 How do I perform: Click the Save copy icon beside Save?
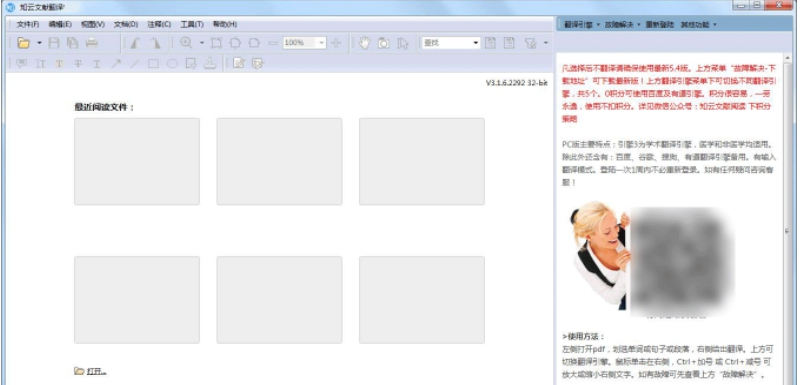click(x=72, y=43)
